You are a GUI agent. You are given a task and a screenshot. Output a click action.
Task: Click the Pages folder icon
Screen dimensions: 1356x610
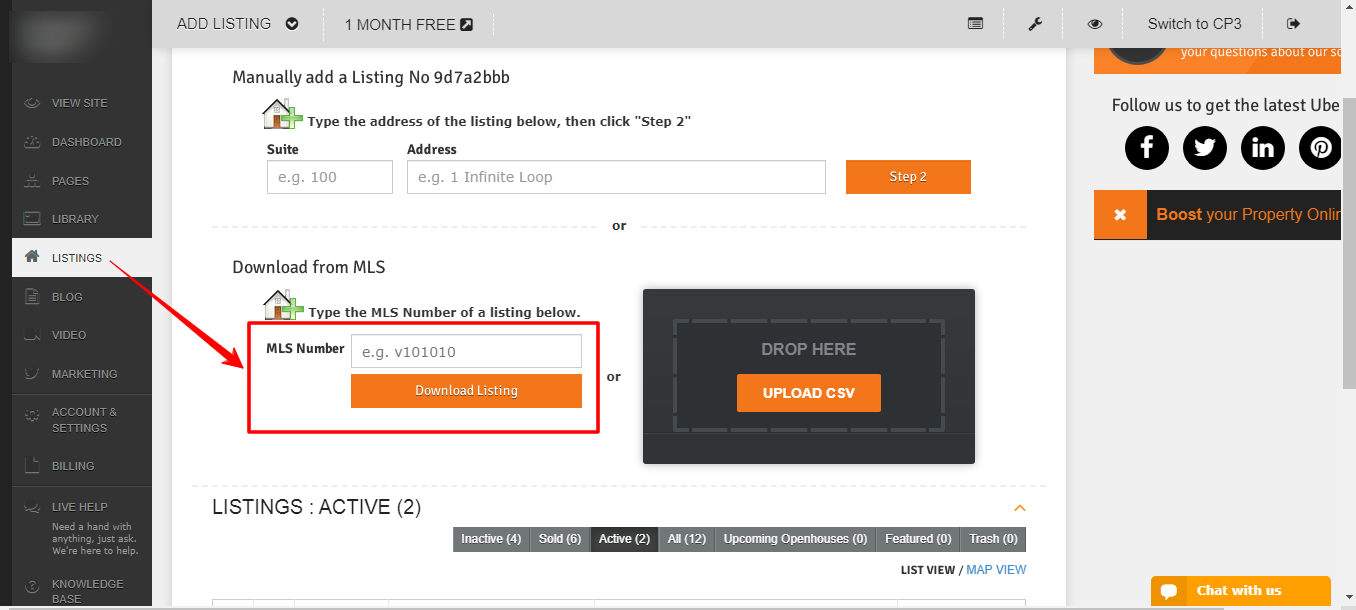(x=32, y=181)
